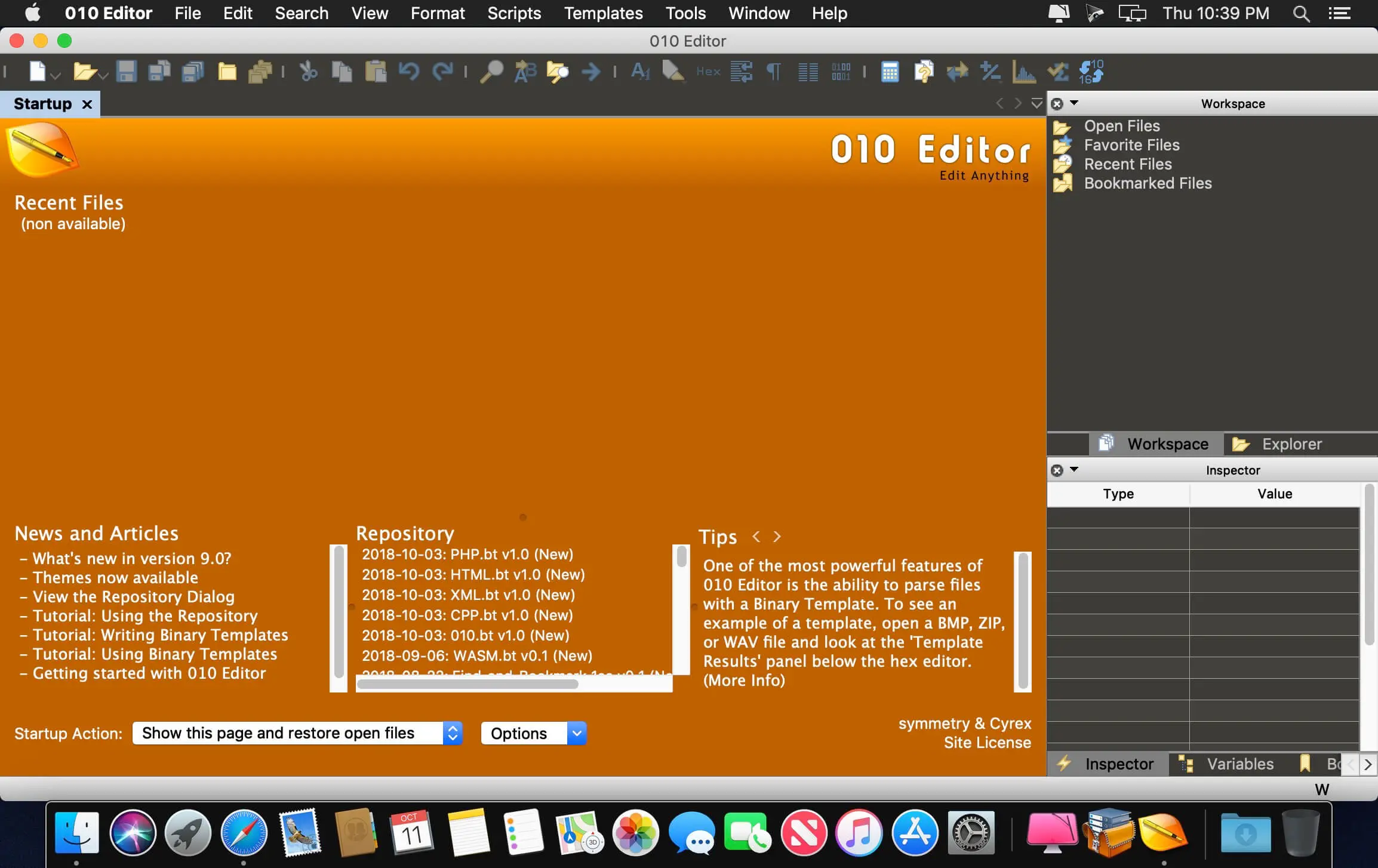The width and height of the screenshot is (1378, 868).
Task: Open Favorite Files section
Action: point(1131,145)
